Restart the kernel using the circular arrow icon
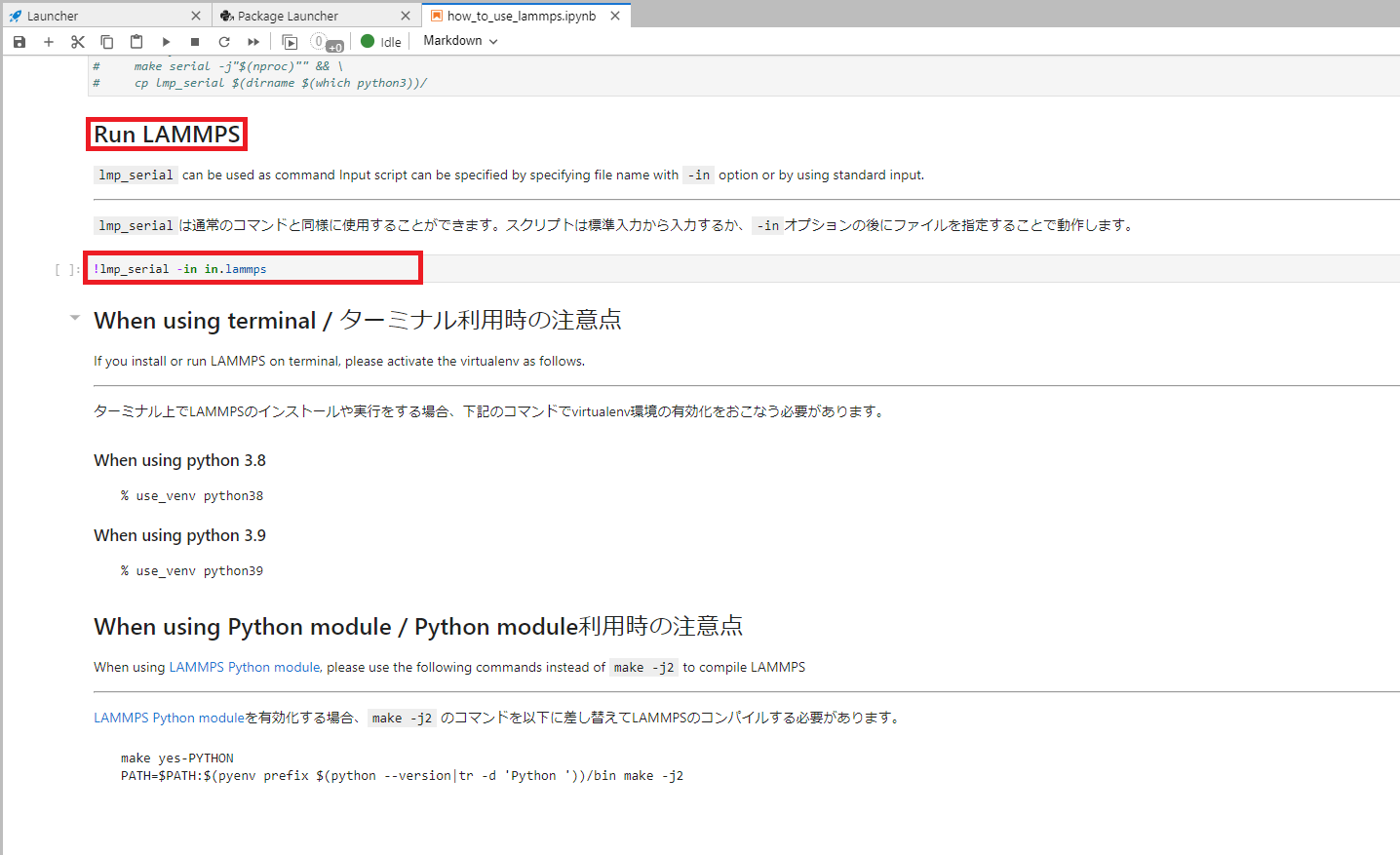 pyautogui.click(x=224, y=42)
